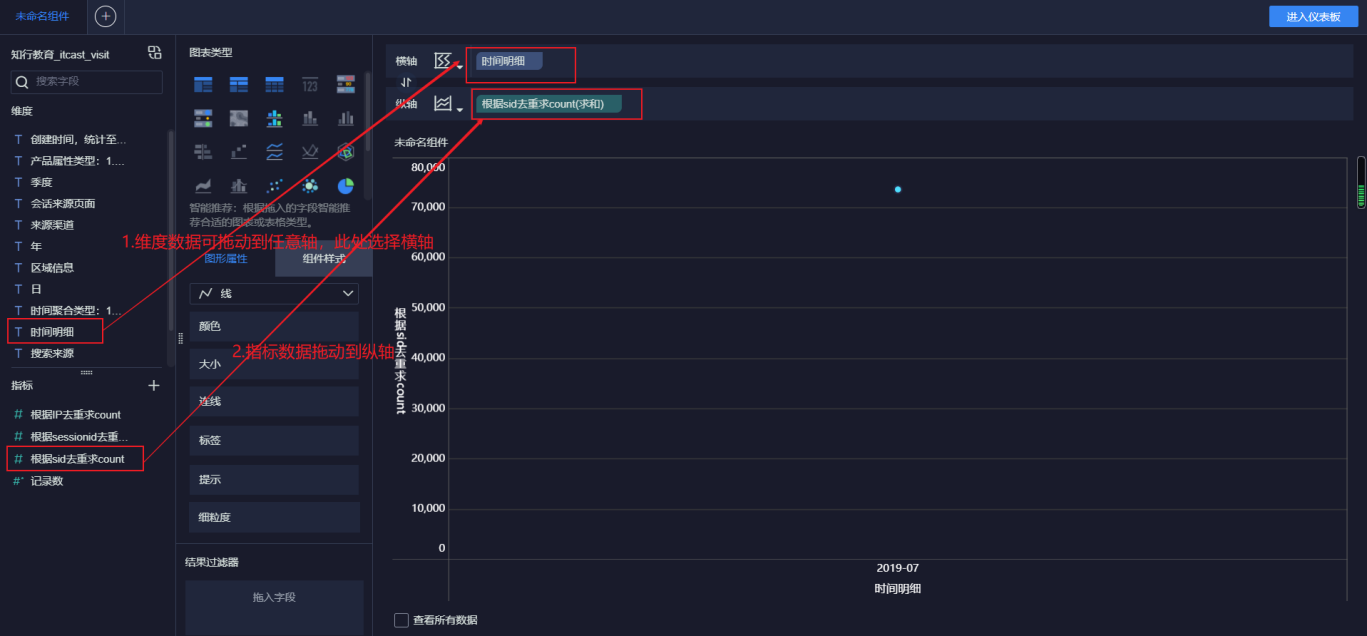Select the crosstab table chart type
Viewport: 1367px width, 636px height.
[x=239, y=84]
